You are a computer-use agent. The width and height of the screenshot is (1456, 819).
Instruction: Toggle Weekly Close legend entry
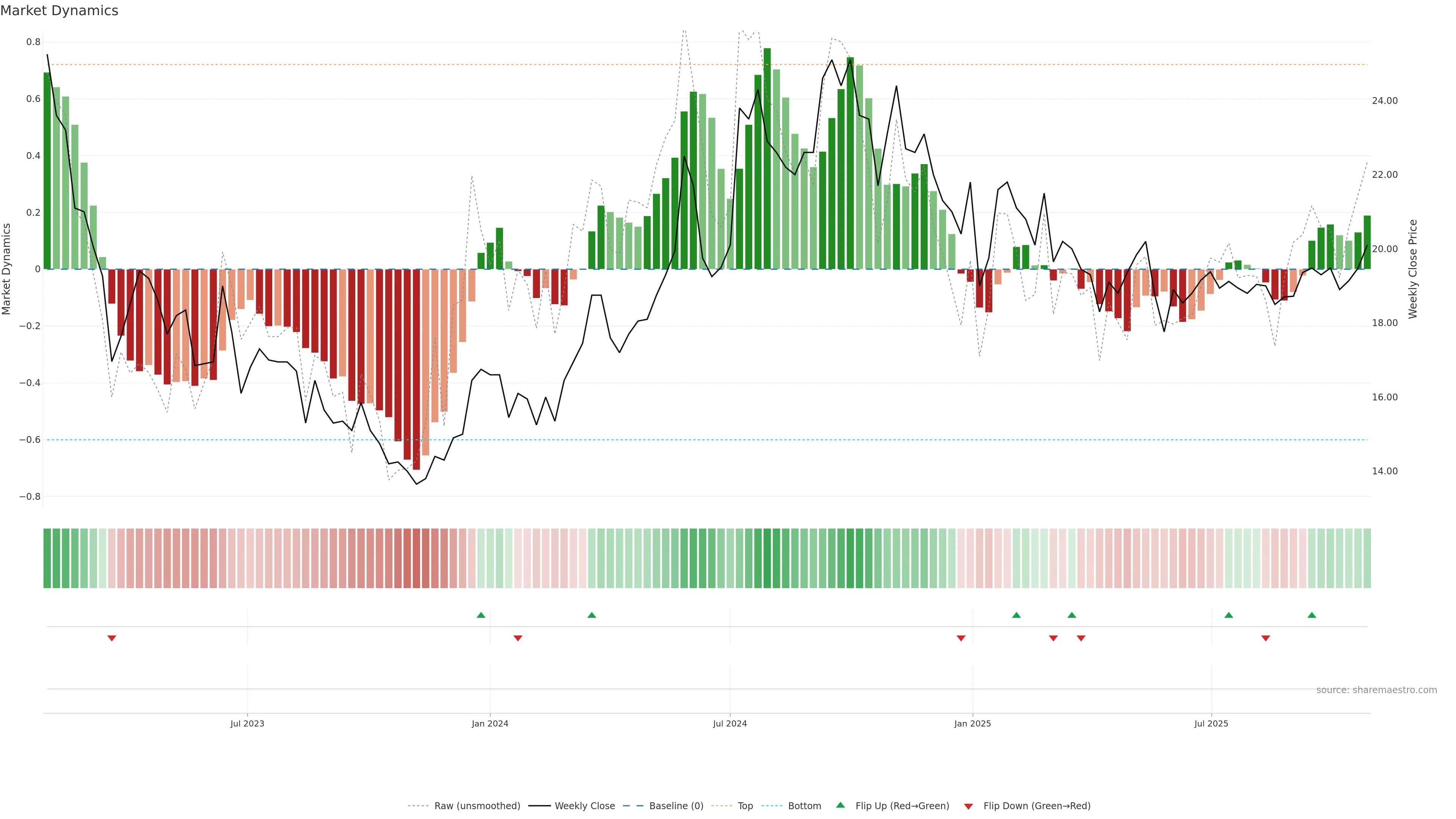584,806
